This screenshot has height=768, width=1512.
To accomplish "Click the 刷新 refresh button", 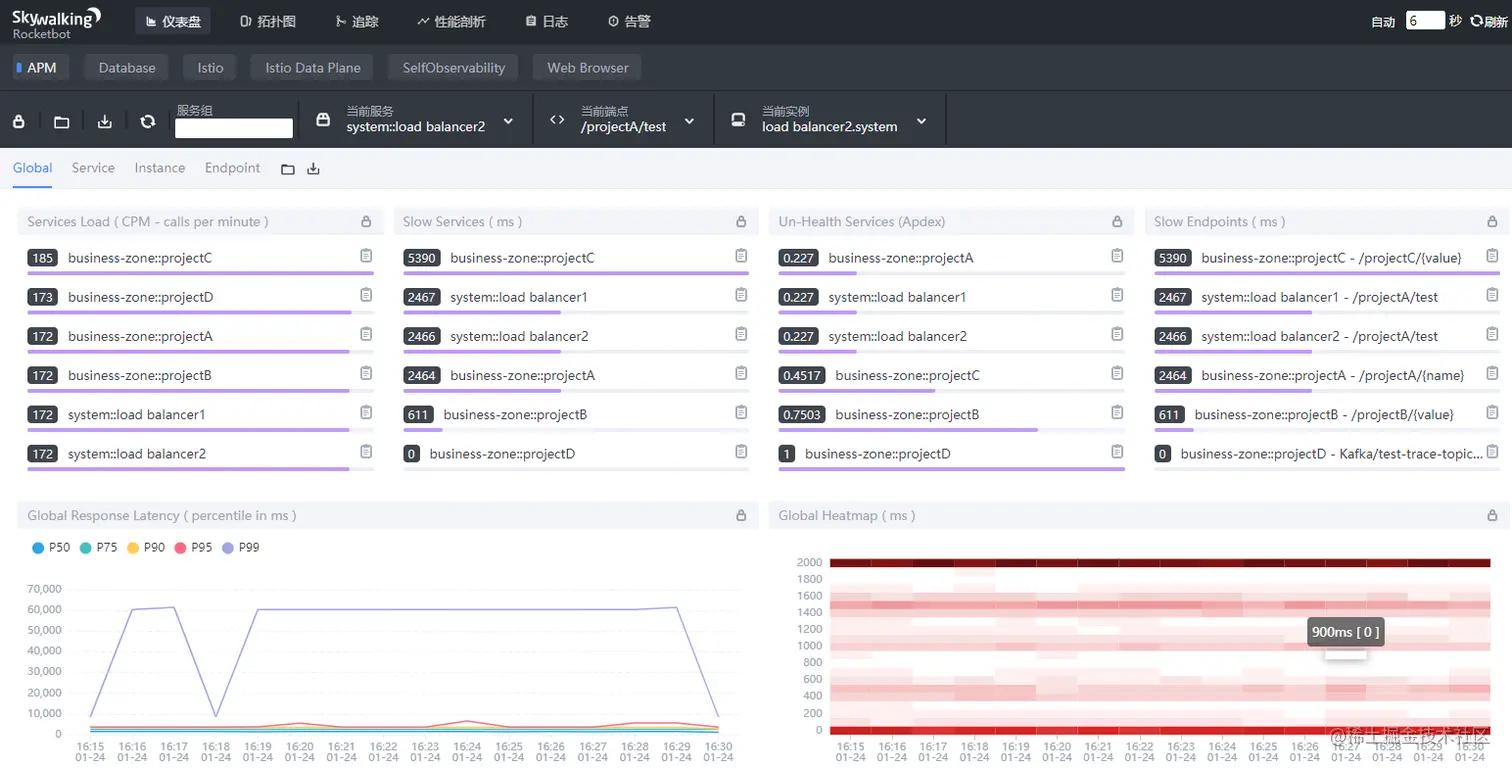I will tap(1489, 22).
